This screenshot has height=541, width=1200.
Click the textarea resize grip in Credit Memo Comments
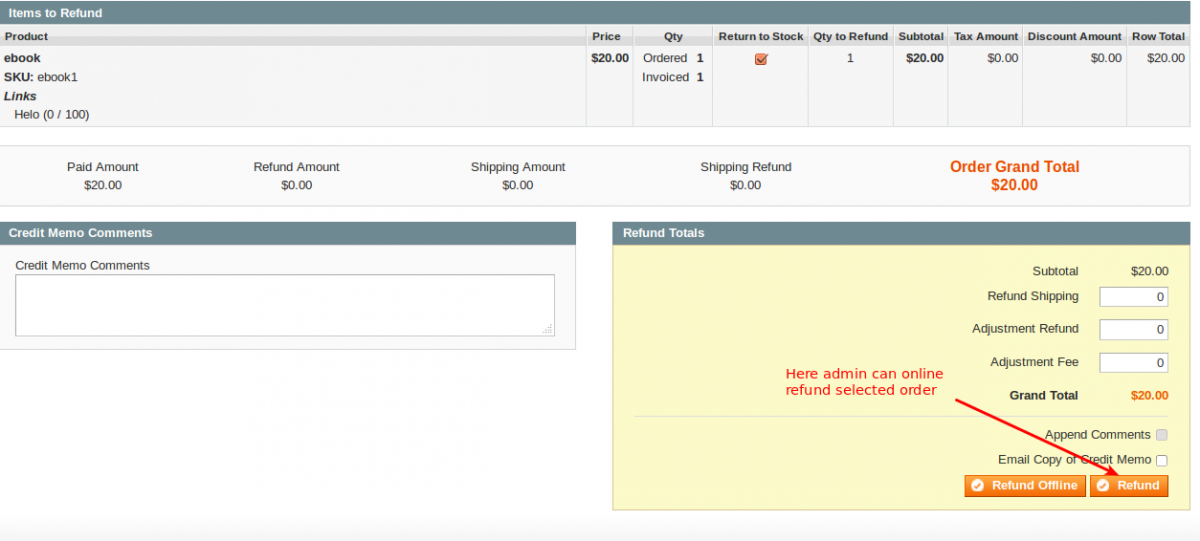coord(547,329)
